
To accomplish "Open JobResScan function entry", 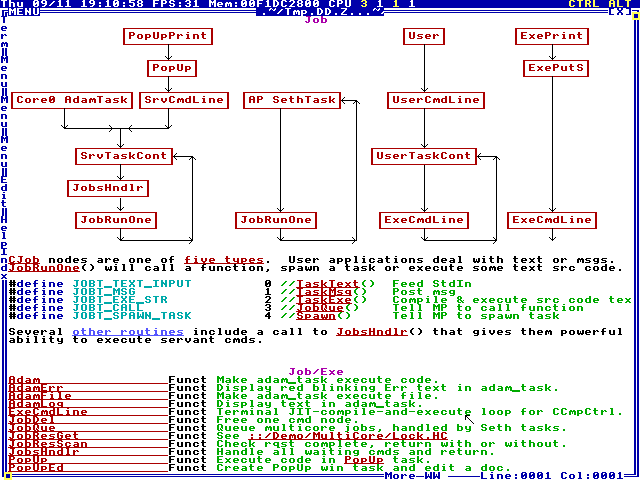I will pyautogui.click(x=88, y=444).
